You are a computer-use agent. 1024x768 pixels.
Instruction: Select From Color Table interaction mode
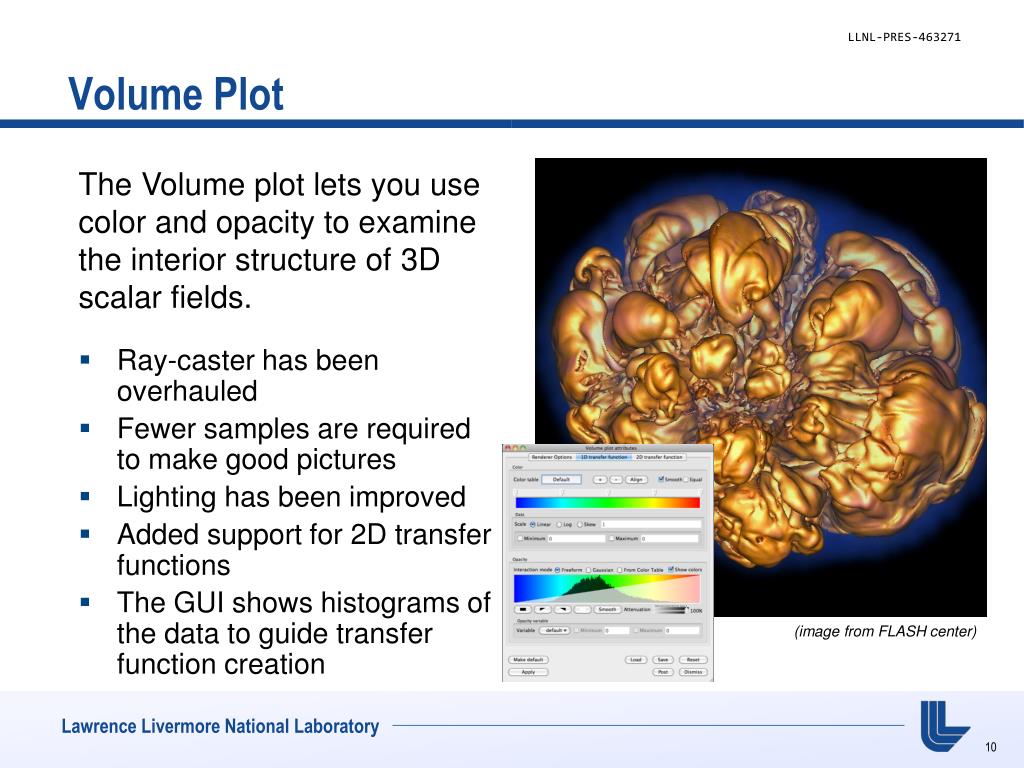(x=620, y=570)
